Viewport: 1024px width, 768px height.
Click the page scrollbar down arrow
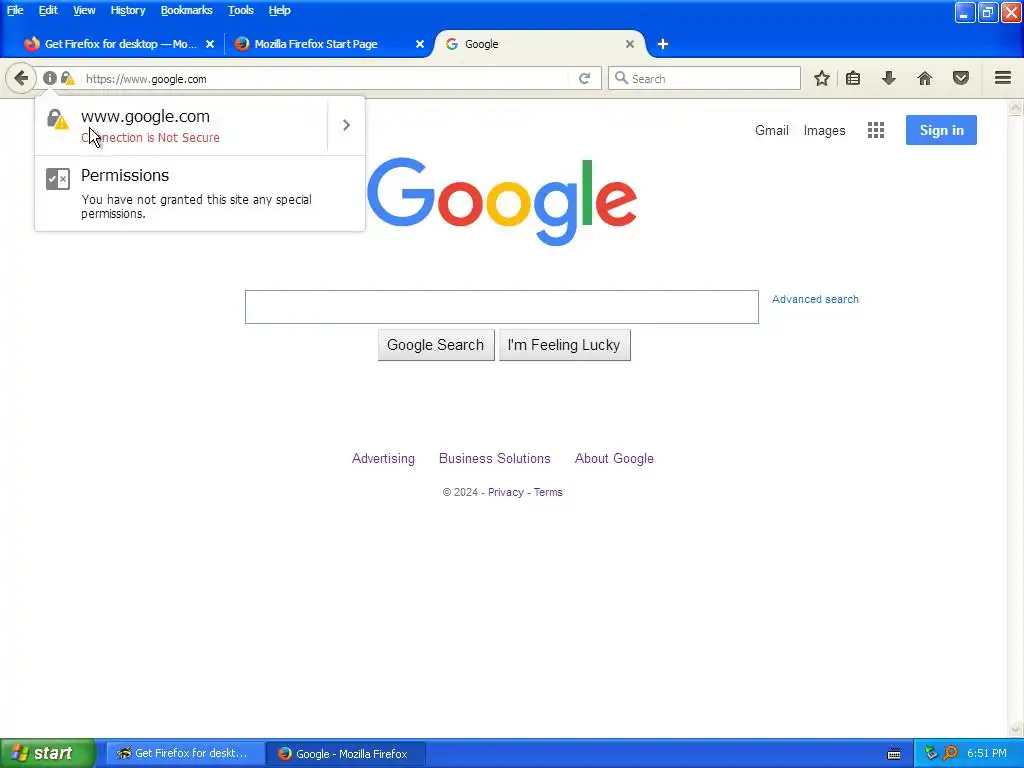click(1016, 729)
